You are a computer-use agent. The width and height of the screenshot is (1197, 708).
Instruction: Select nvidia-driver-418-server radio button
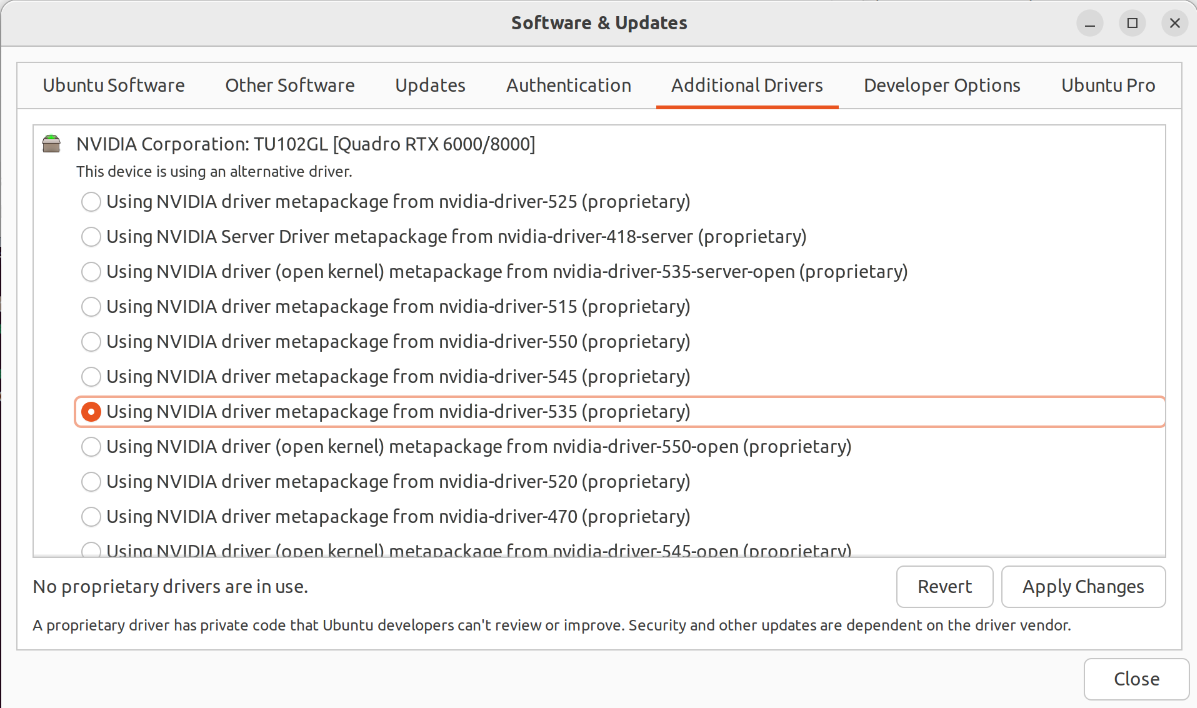[x=91, y=237]
